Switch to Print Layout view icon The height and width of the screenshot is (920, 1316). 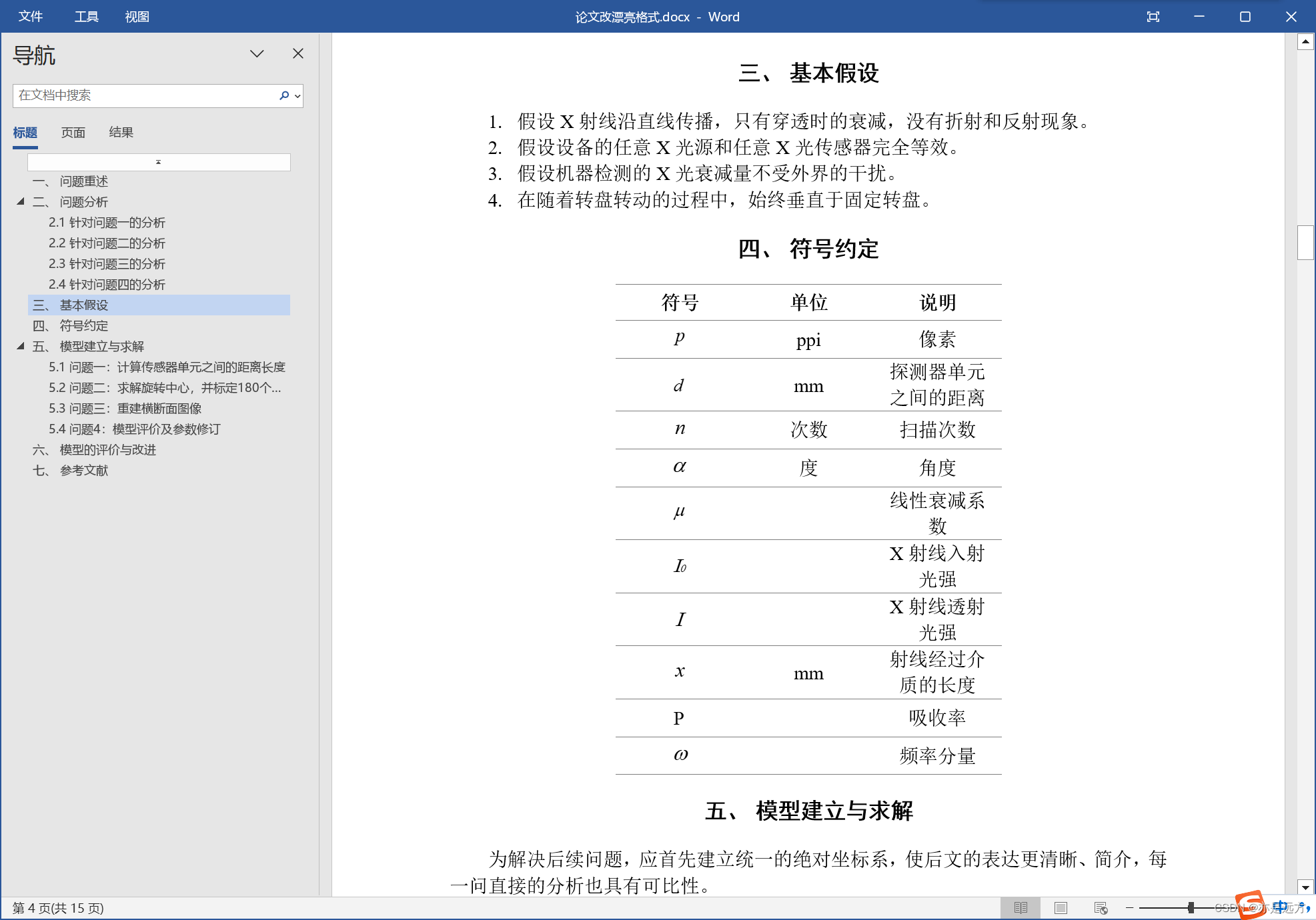[x=1061, y=908]
